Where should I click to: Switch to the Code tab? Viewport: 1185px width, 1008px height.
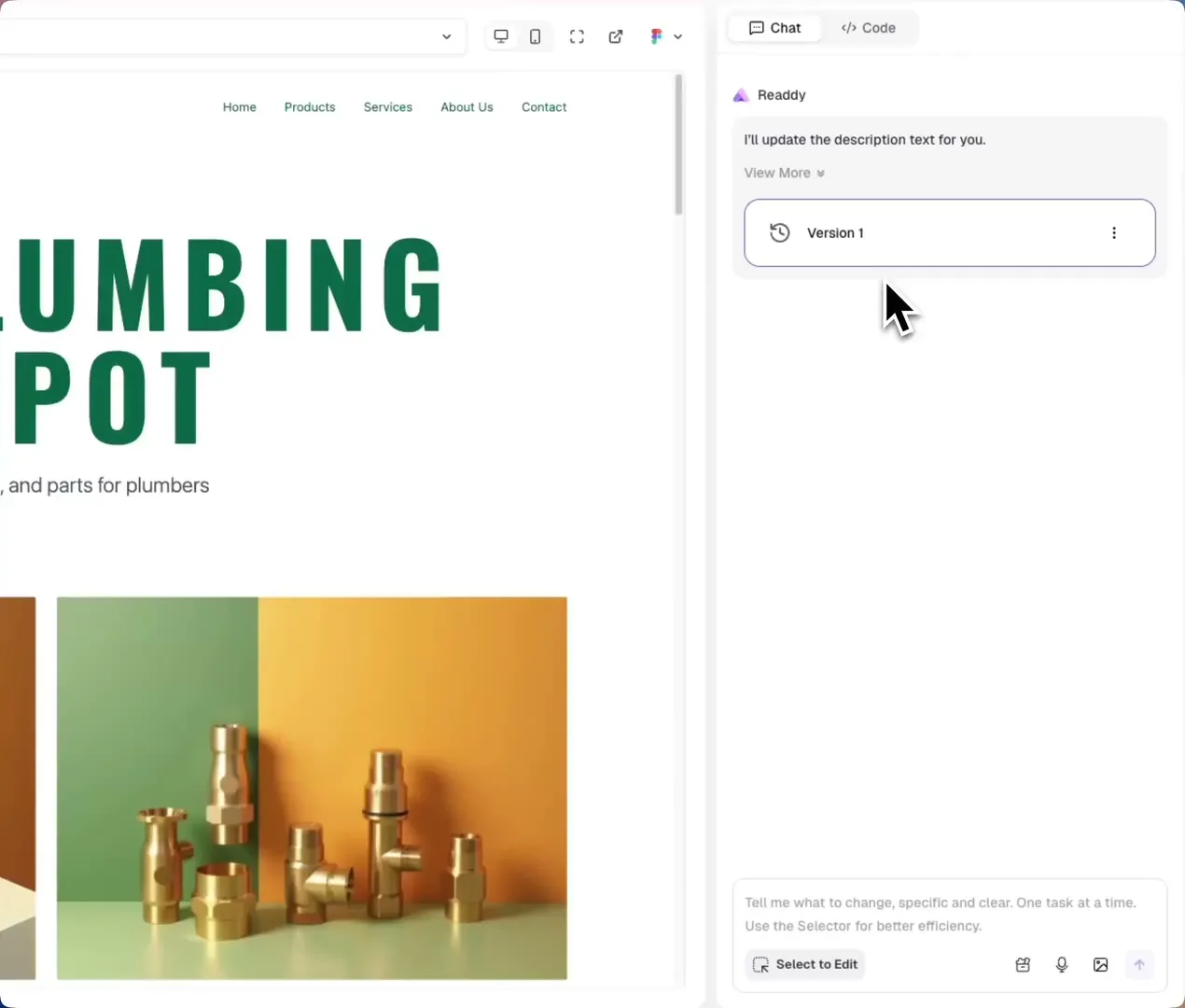(868, 28)
